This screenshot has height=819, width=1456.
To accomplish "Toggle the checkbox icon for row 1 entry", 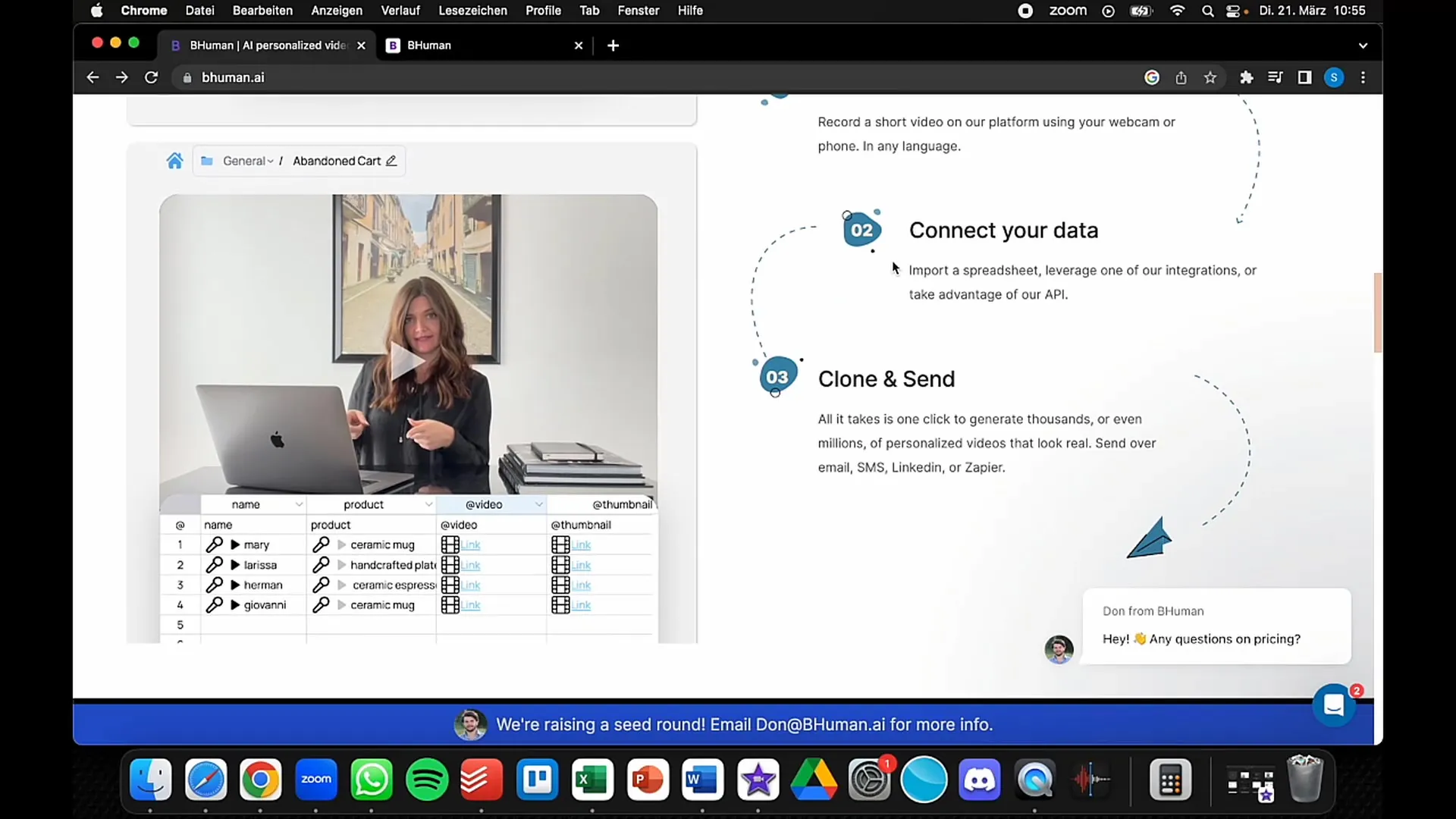I will pyautogui.click(x=180, y=544).
